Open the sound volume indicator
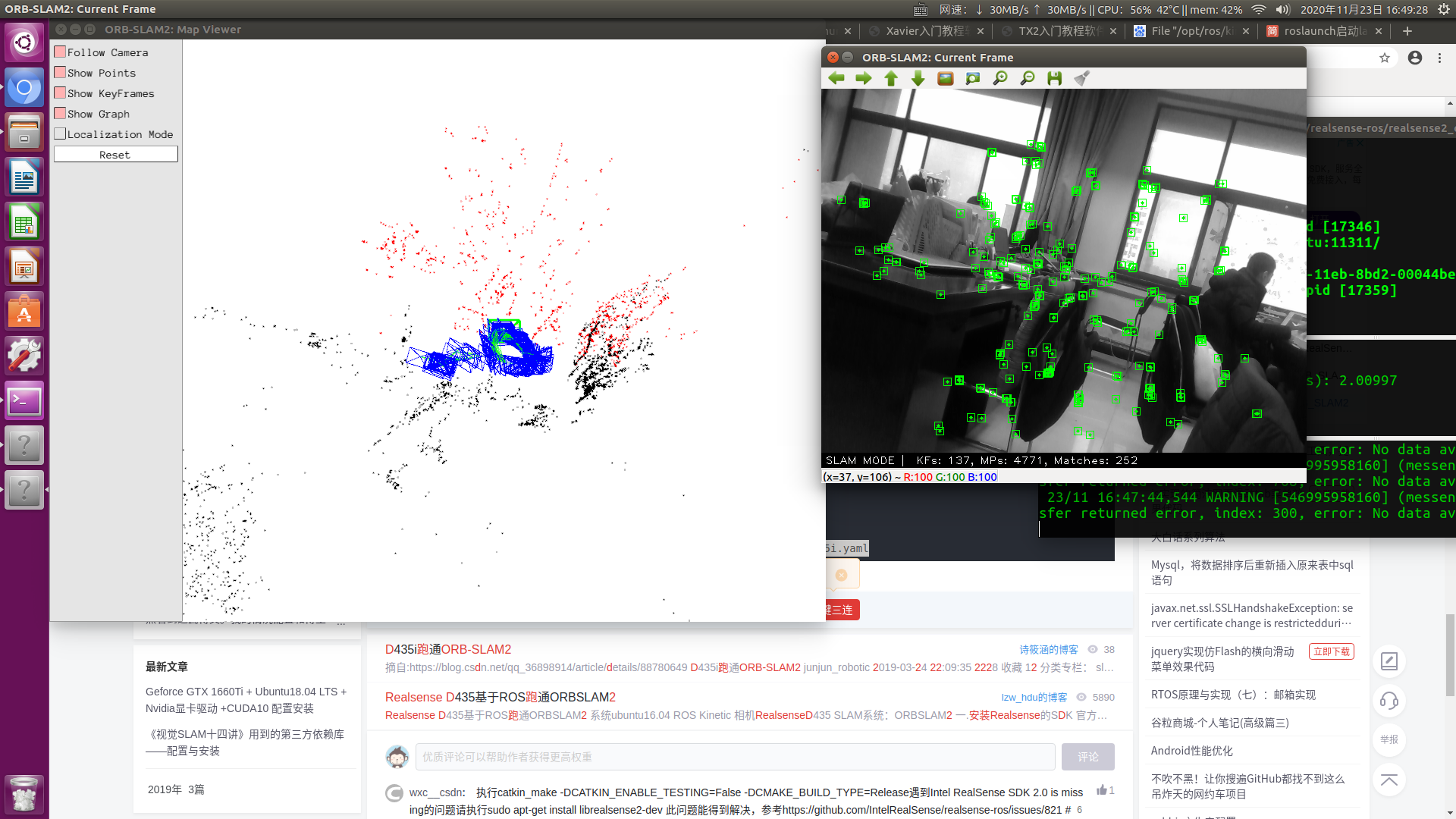The height and width of the screenshot is (819, 1456). pyautogui.click(x=1282, y=9)
